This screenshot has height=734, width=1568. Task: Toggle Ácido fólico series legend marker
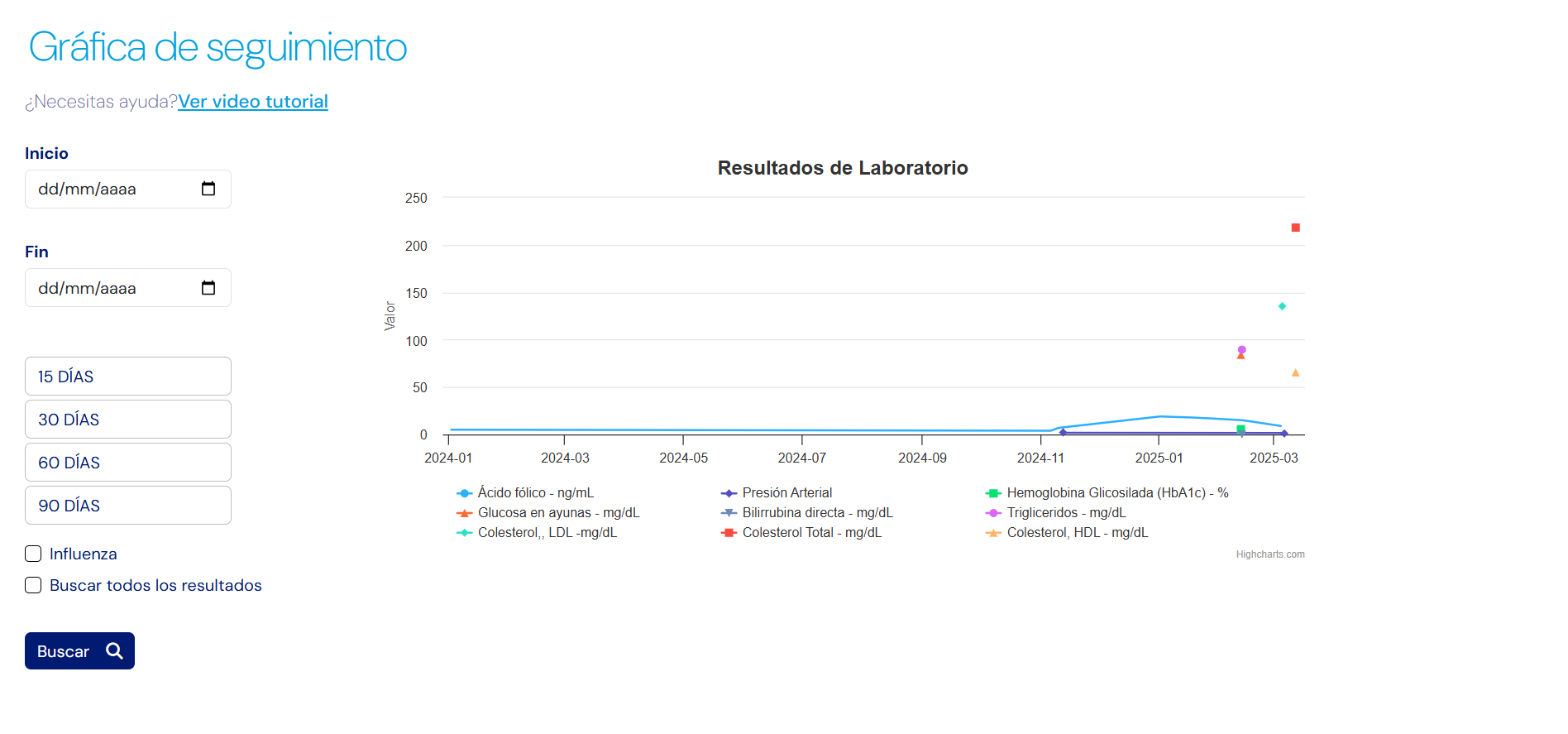tap(465, 493)
